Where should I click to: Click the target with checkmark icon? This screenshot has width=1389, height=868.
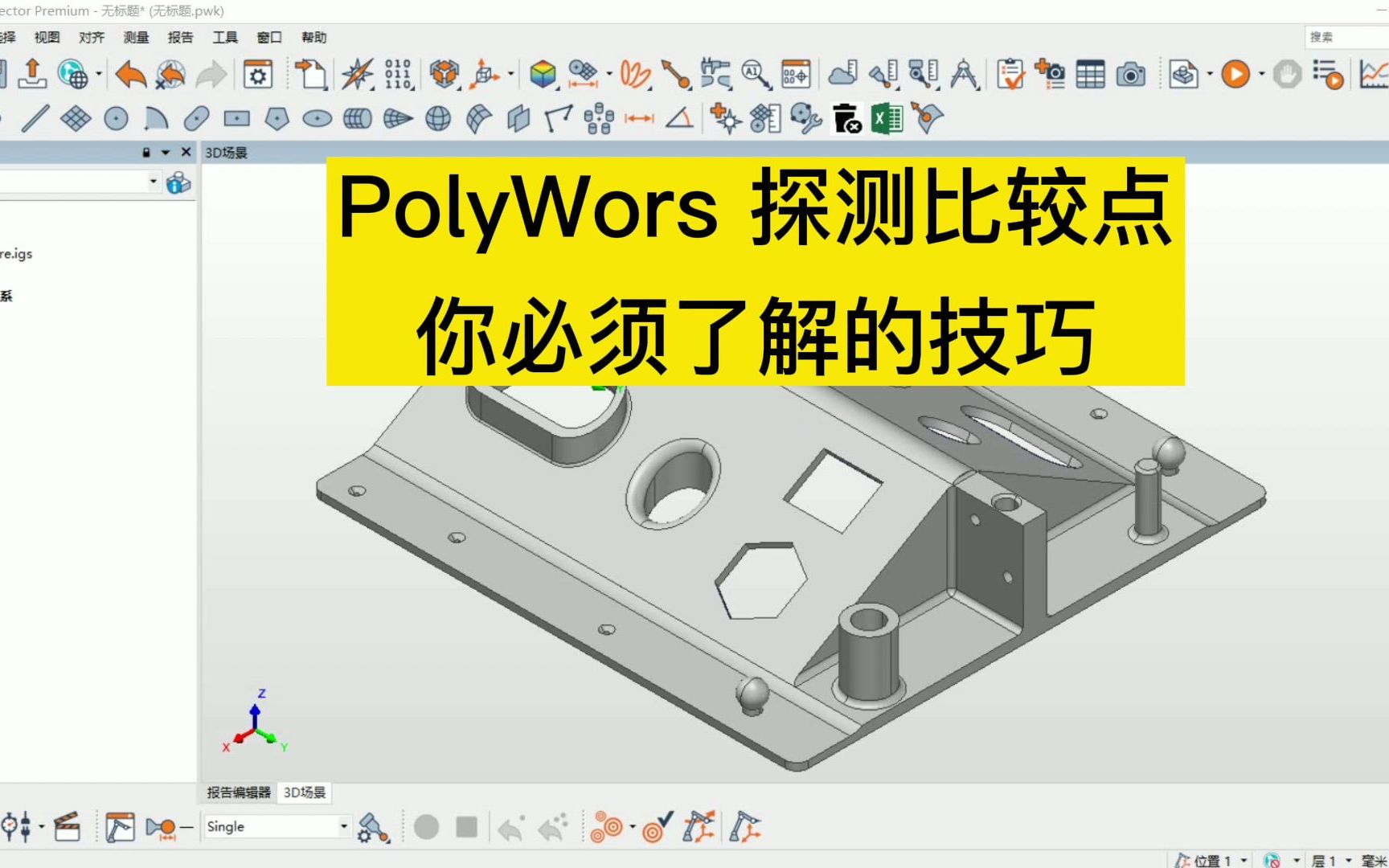click(x=657, y=827)
